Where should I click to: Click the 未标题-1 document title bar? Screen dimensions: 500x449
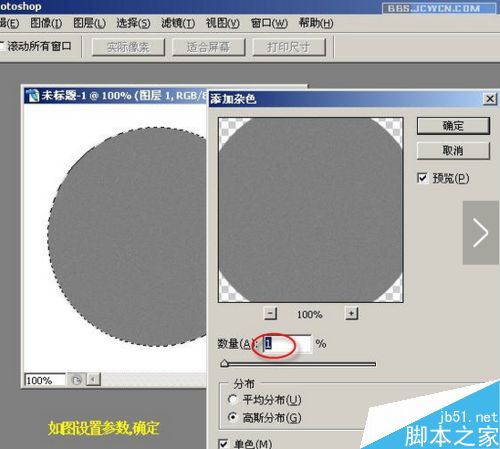116,96
